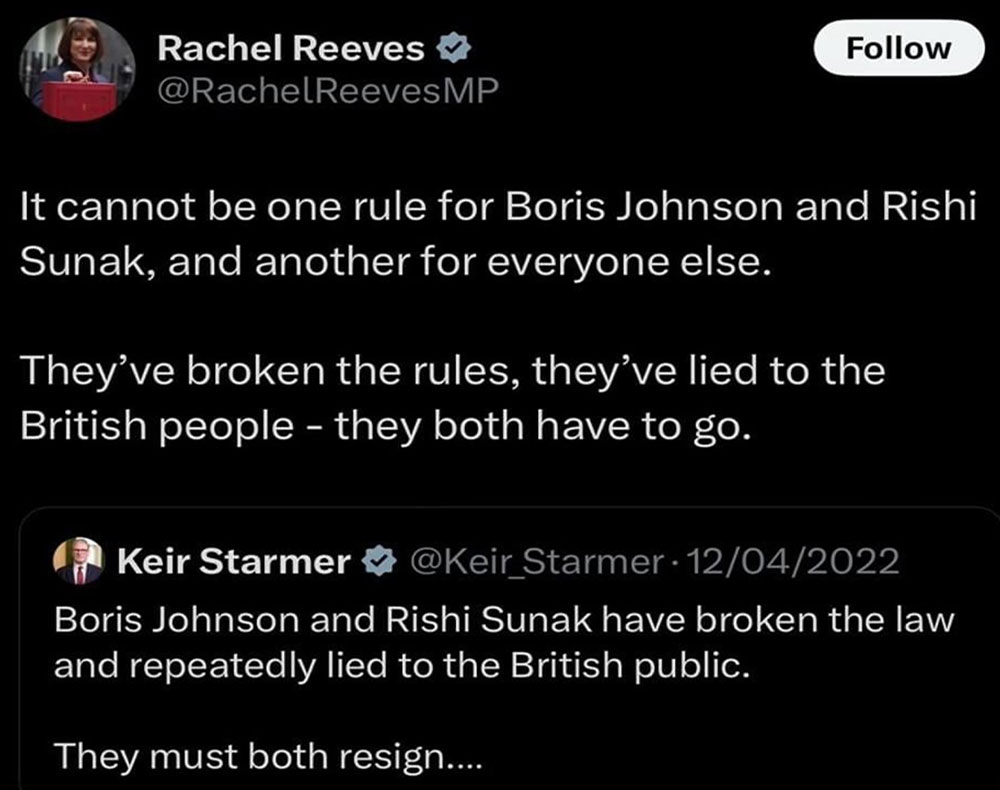Click the Follow button

(x=898, y=48)
